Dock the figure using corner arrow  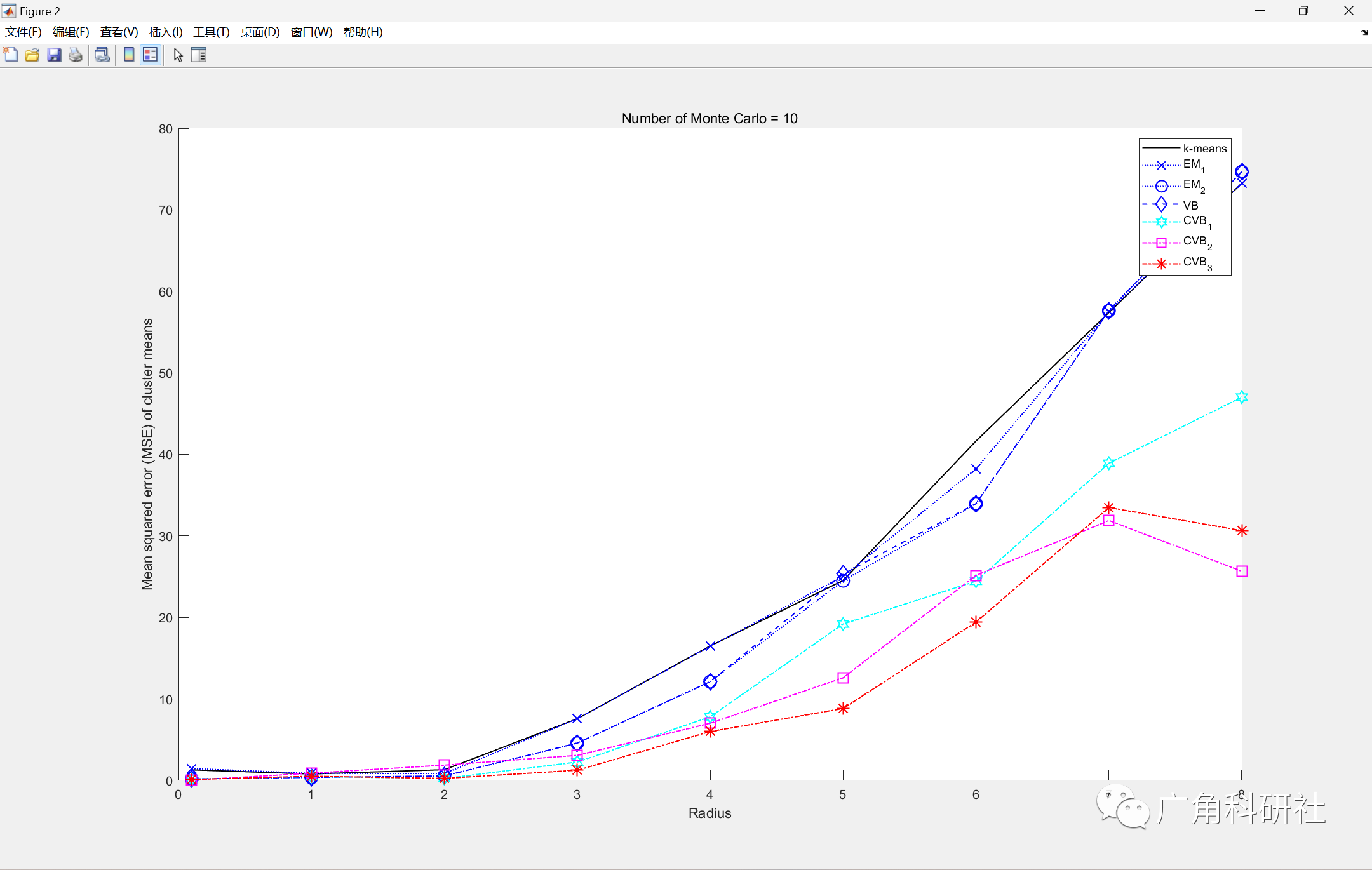tap(1364, 32)
